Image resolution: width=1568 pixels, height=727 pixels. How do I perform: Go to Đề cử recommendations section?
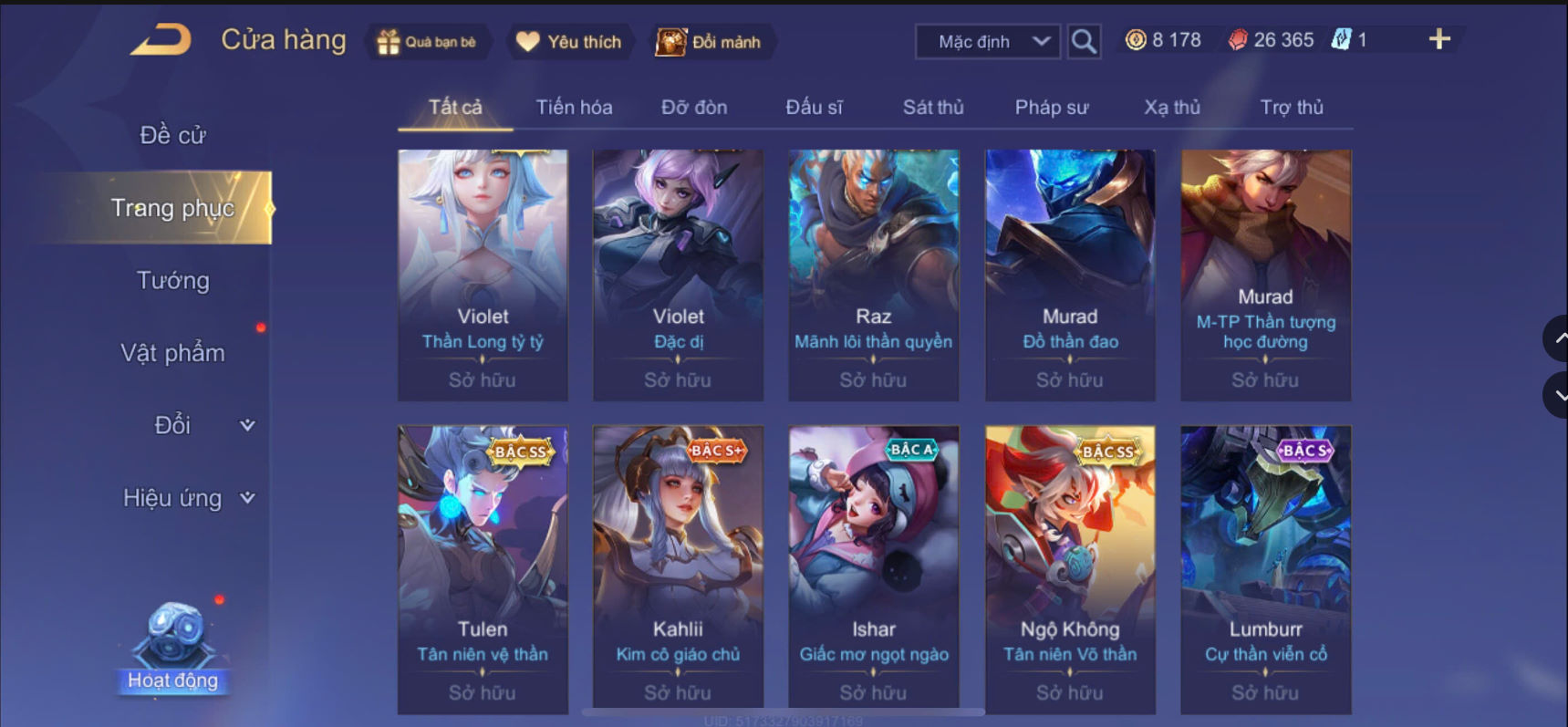(173, 135)
